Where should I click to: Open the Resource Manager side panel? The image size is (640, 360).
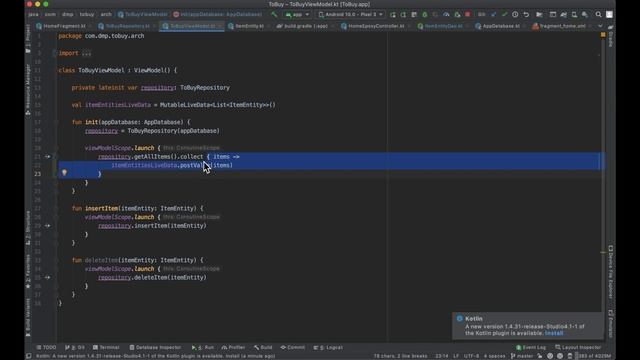[28, 90]
